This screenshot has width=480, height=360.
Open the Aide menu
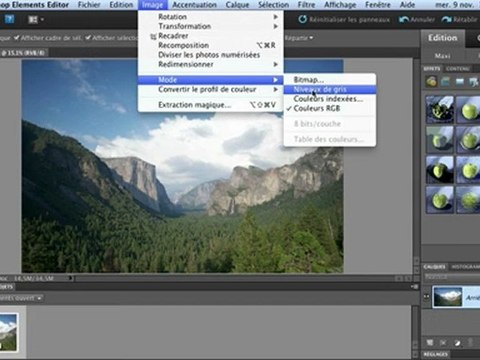pos(407,5)
